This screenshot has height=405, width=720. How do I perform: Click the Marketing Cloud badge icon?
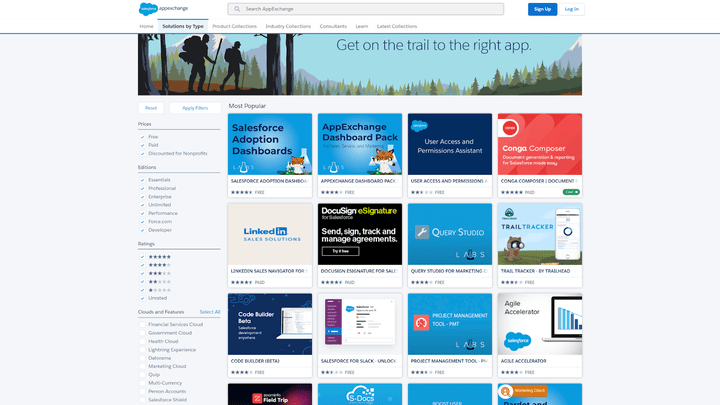(x=506, y=391)
